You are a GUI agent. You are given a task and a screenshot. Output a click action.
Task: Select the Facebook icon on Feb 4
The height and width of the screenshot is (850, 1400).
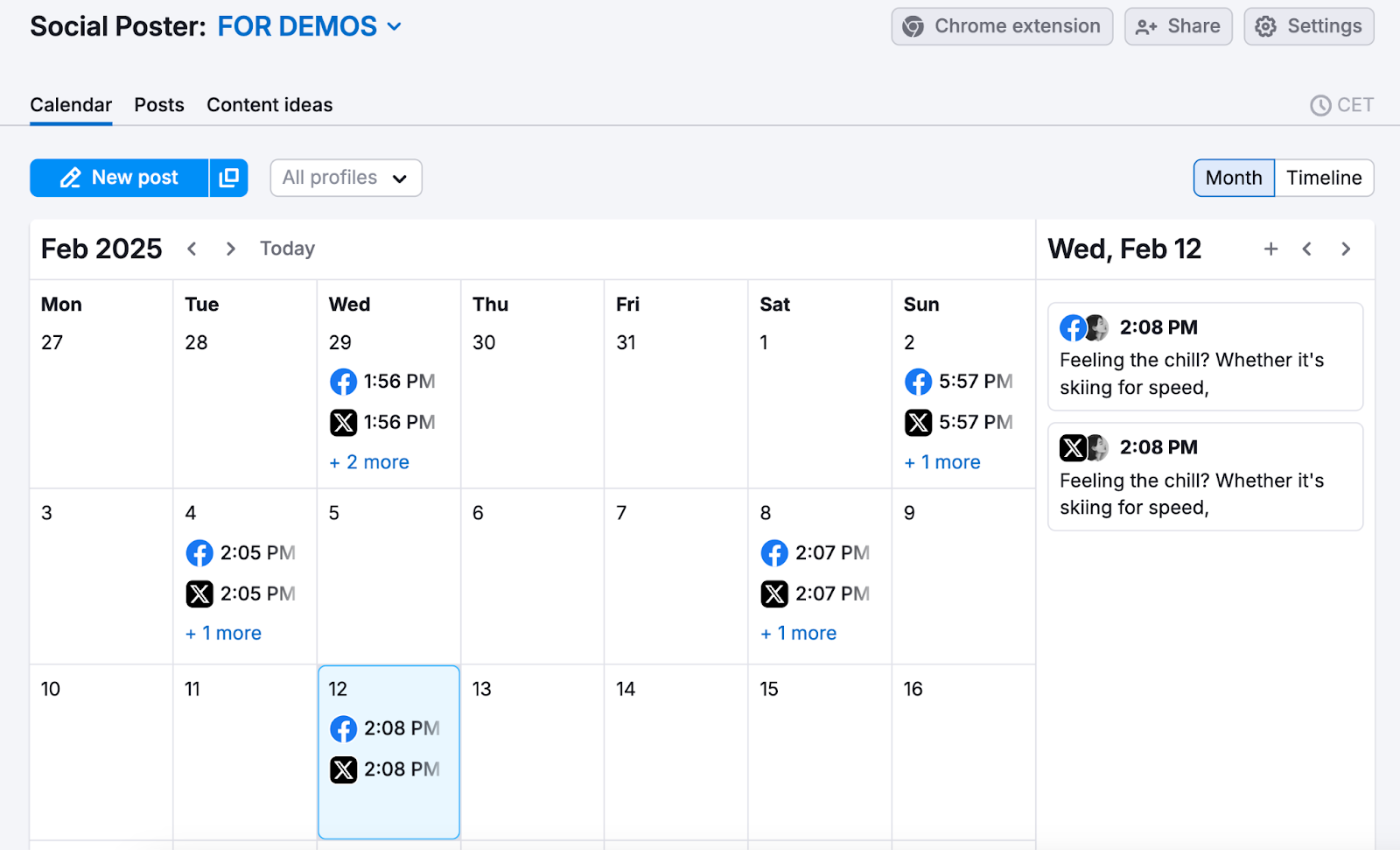pos(199,552)
